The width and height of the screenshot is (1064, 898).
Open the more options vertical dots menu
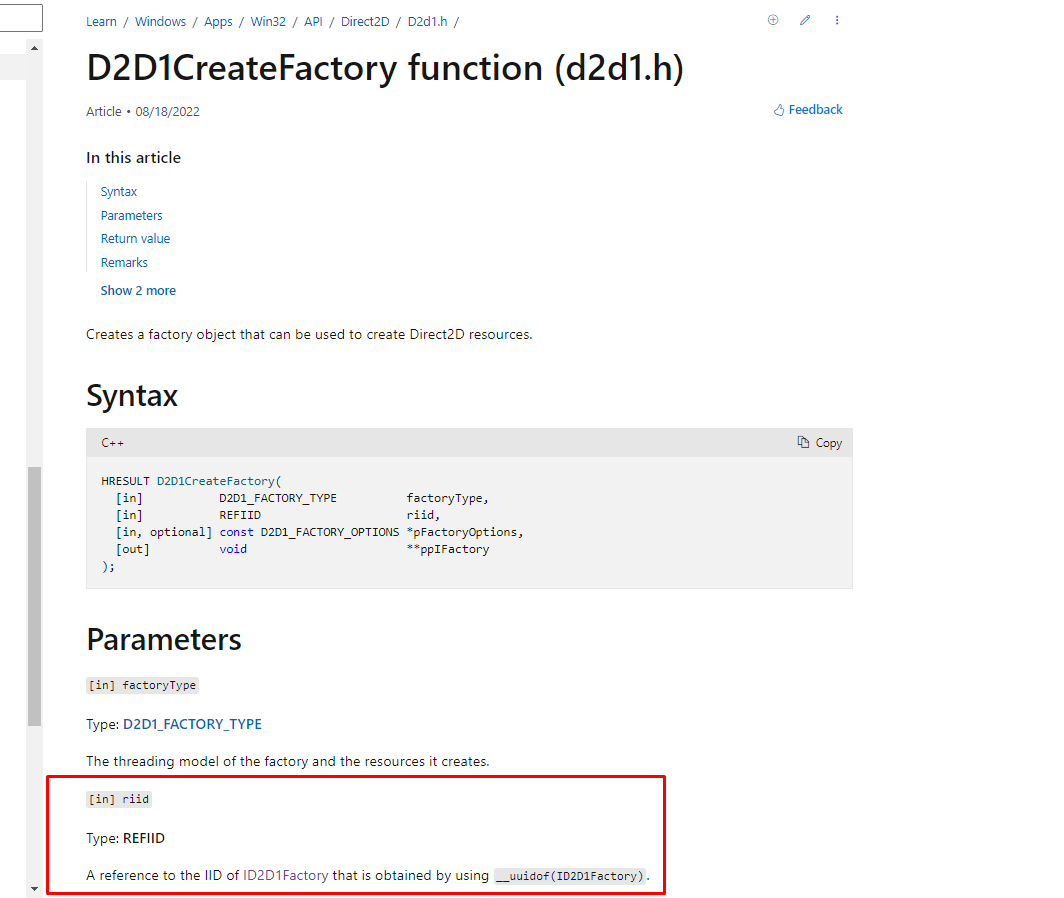coord(837,20)
